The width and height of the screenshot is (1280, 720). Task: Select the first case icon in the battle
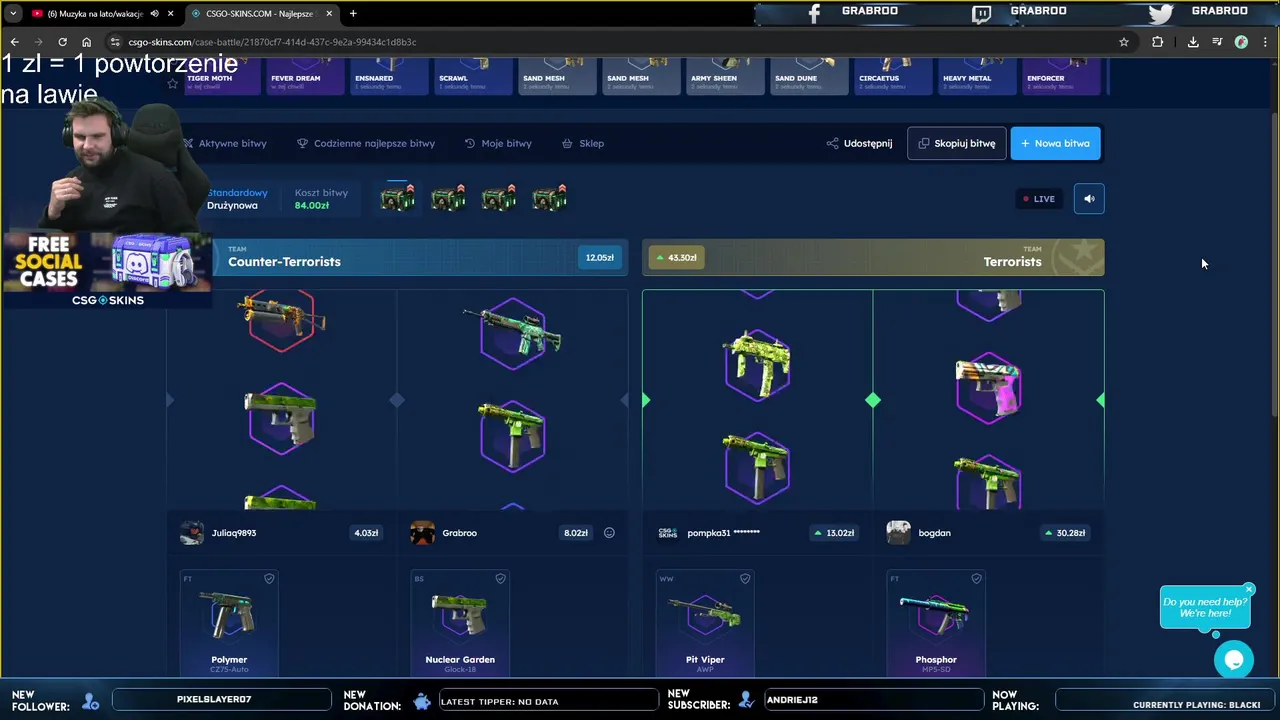point(397,198)
